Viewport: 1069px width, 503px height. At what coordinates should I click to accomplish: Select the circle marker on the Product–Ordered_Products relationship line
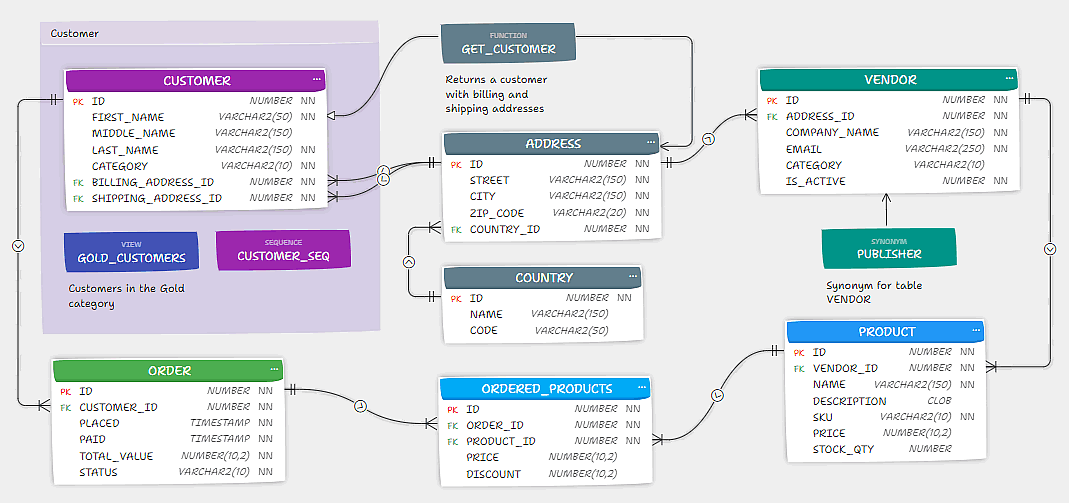tap(717, 395)
